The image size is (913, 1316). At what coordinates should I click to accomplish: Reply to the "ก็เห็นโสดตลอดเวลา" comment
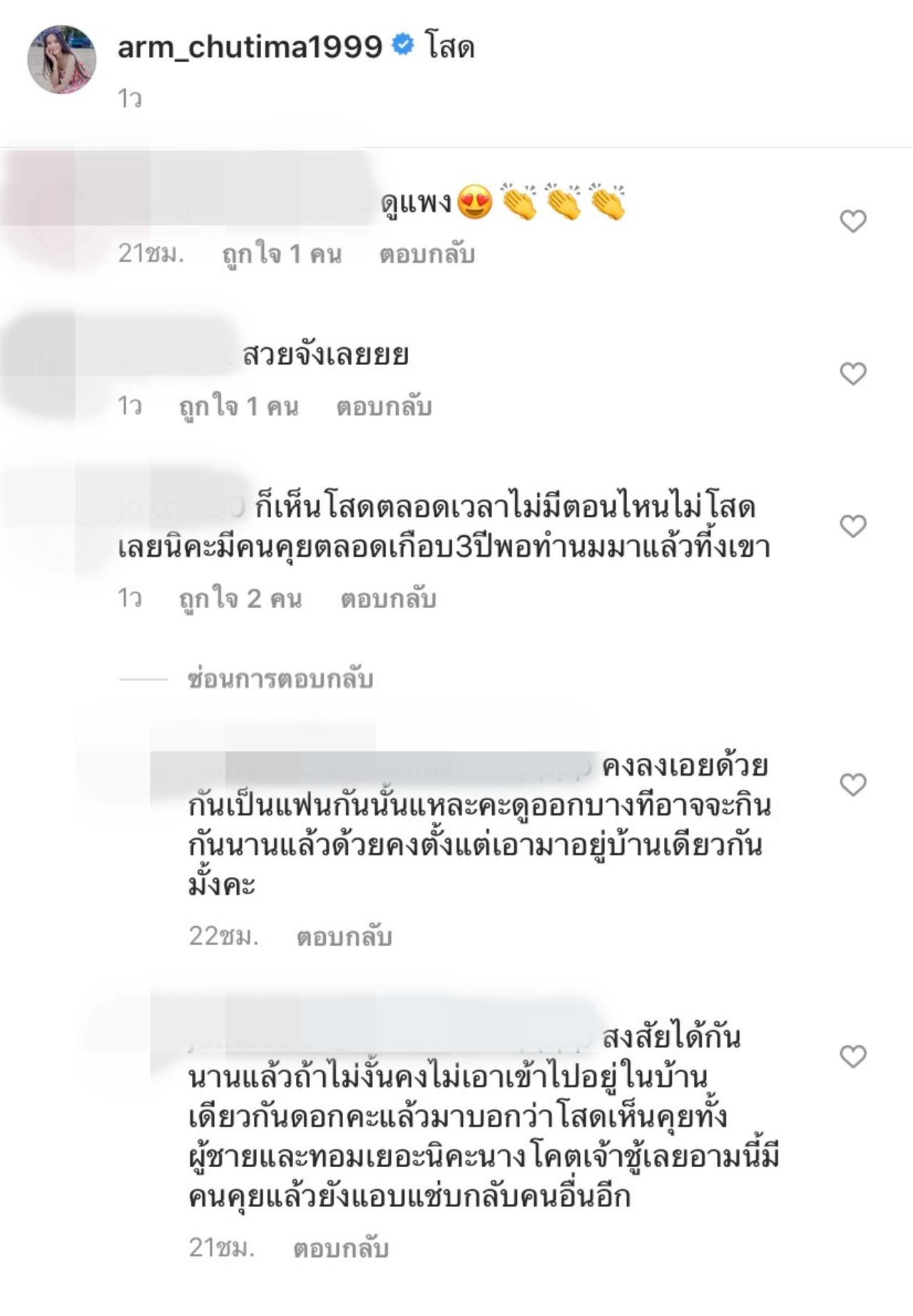388,599
